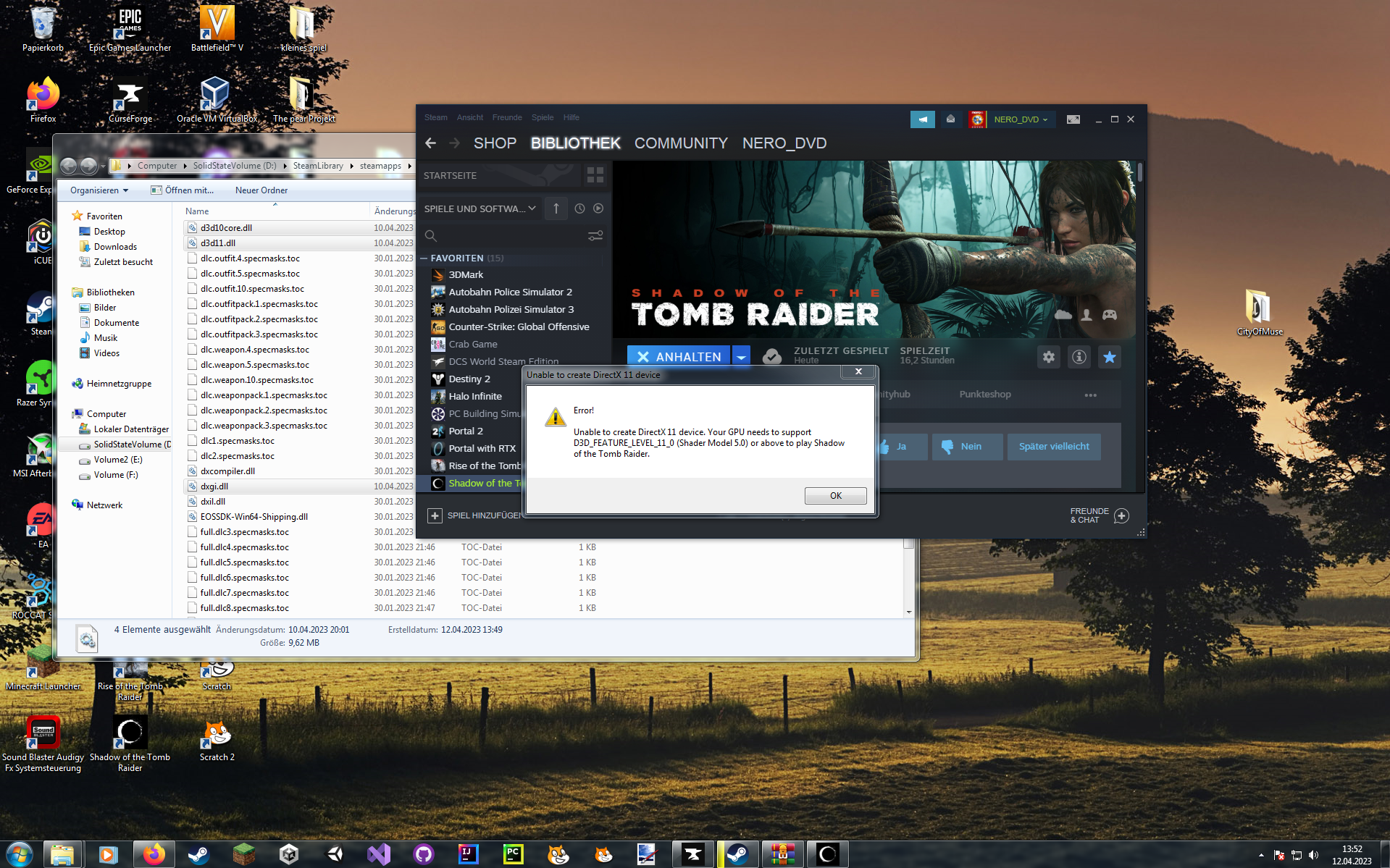1390x868 pixels.
Task: Select Volume2 (E:) in Explorer tree
Action: (118, 460)
